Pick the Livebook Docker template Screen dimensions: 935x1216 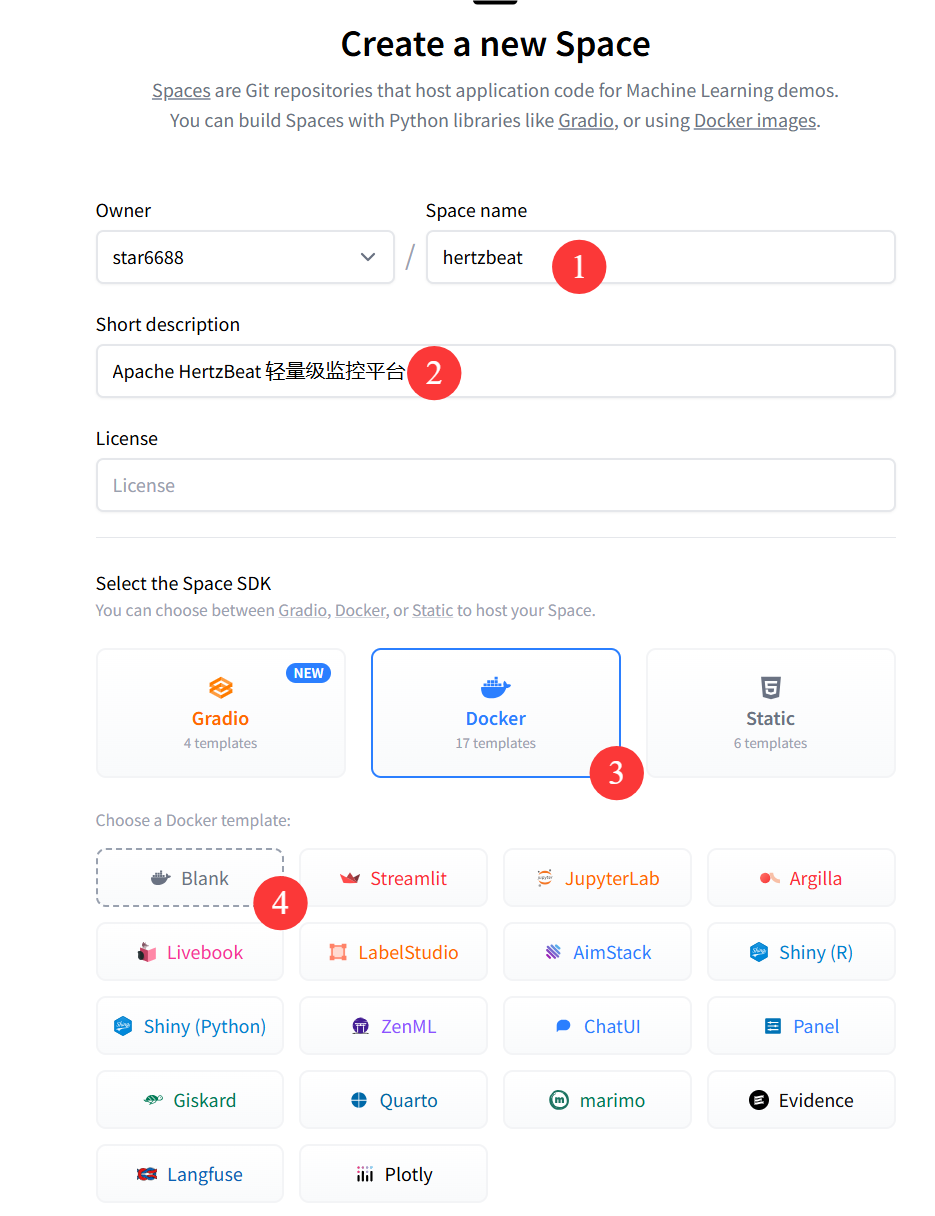pos(189,951)
